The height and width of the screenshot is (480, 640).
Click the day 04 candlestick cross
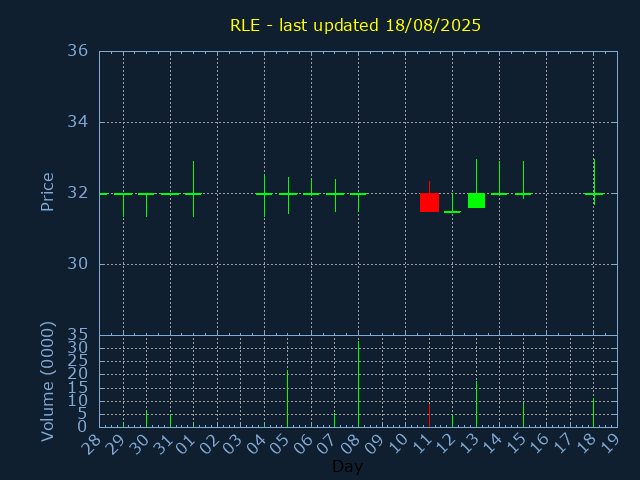[264, 196]
